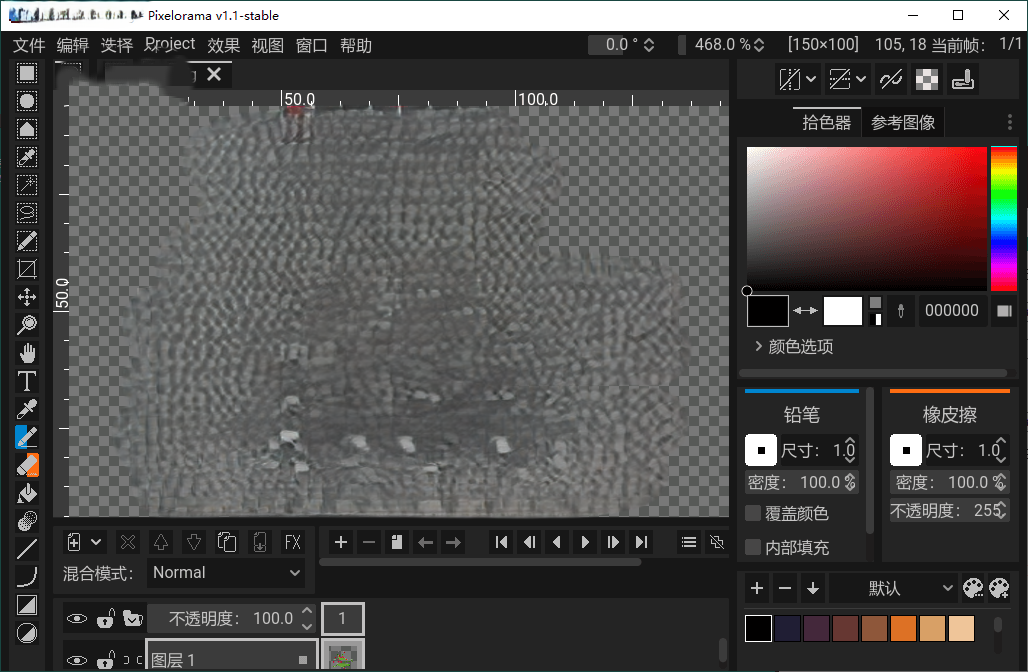Click the hue slider strip
1028x672 pixels.
click(1003, 219)
